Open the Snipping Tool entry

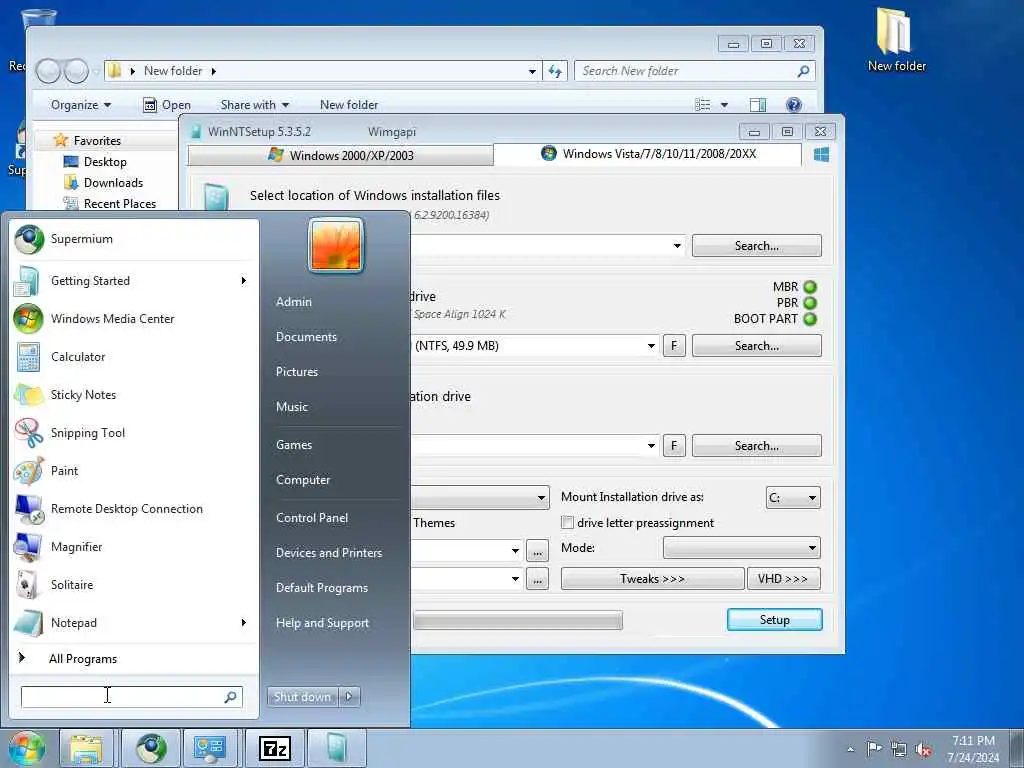click(x=134, y=432)
